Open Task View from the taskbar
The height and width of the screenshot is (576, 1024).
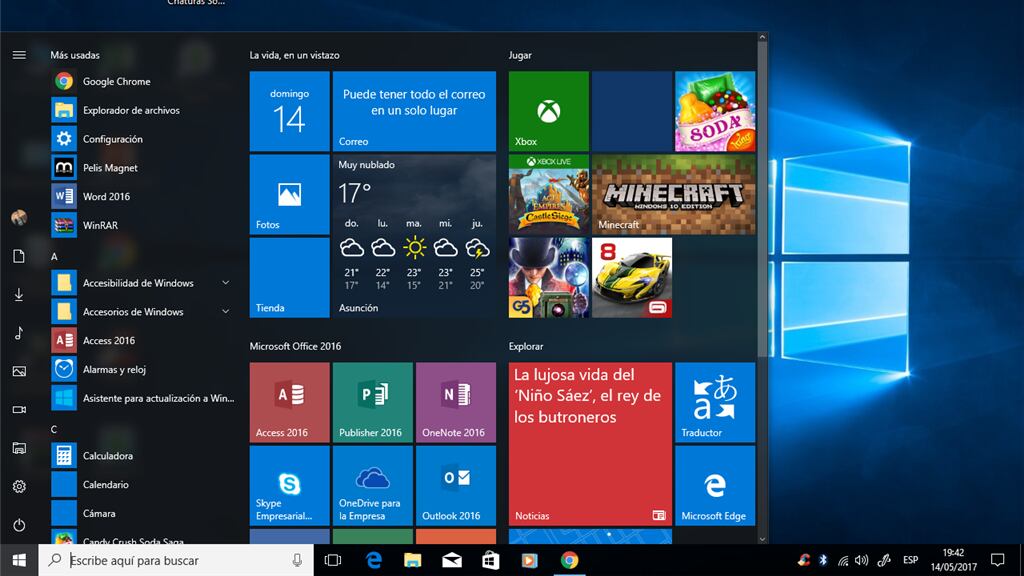click(x=333, y=561)
